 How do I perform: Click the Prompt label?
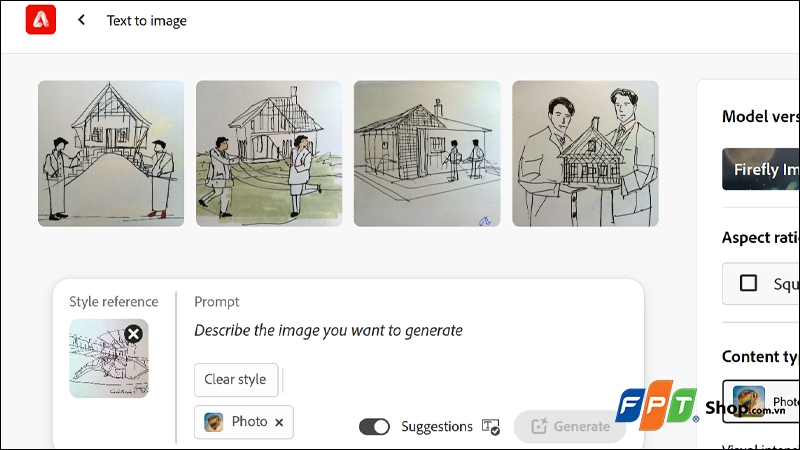click(x=216, y=302)
